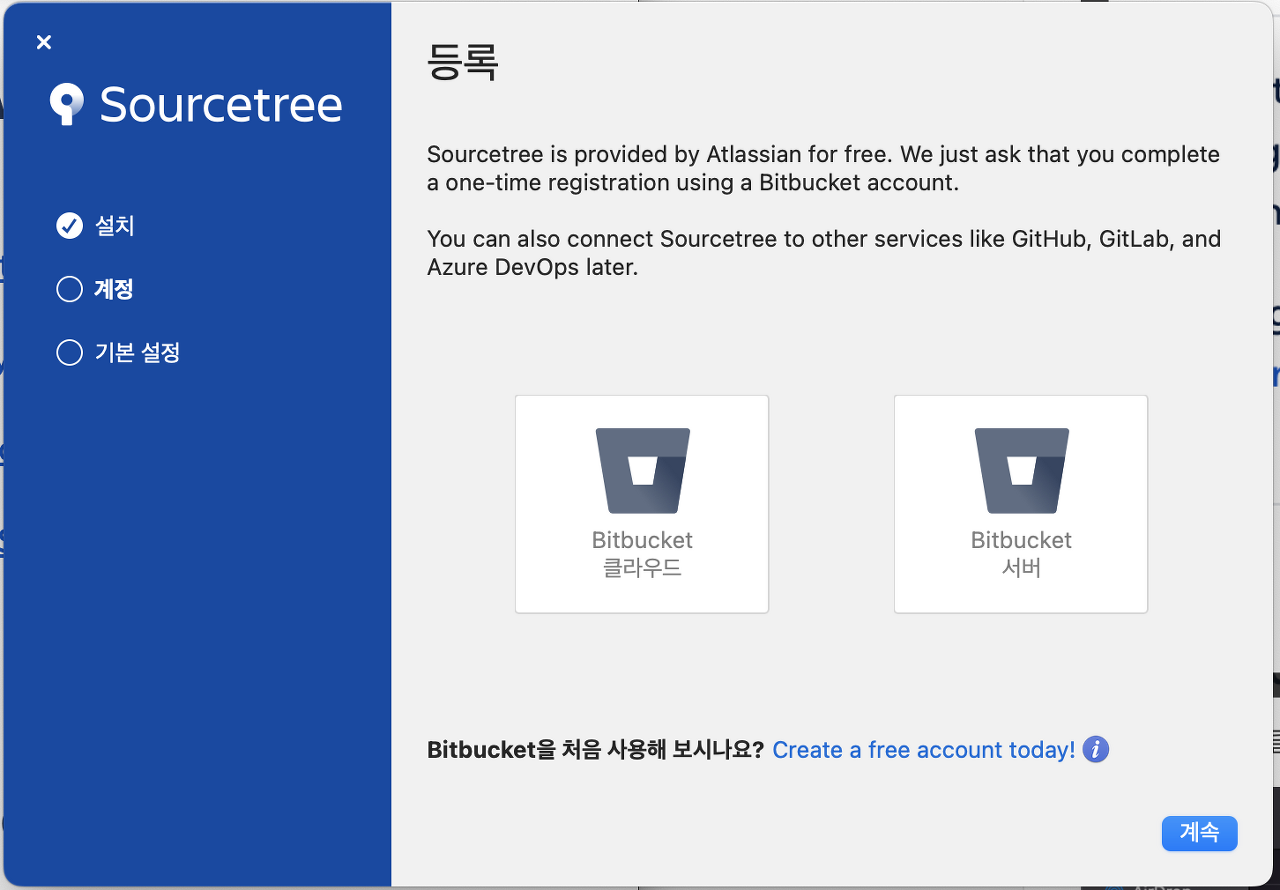Click the 기본 설정 step label
1280x890 pixels.
click(138, 352)
